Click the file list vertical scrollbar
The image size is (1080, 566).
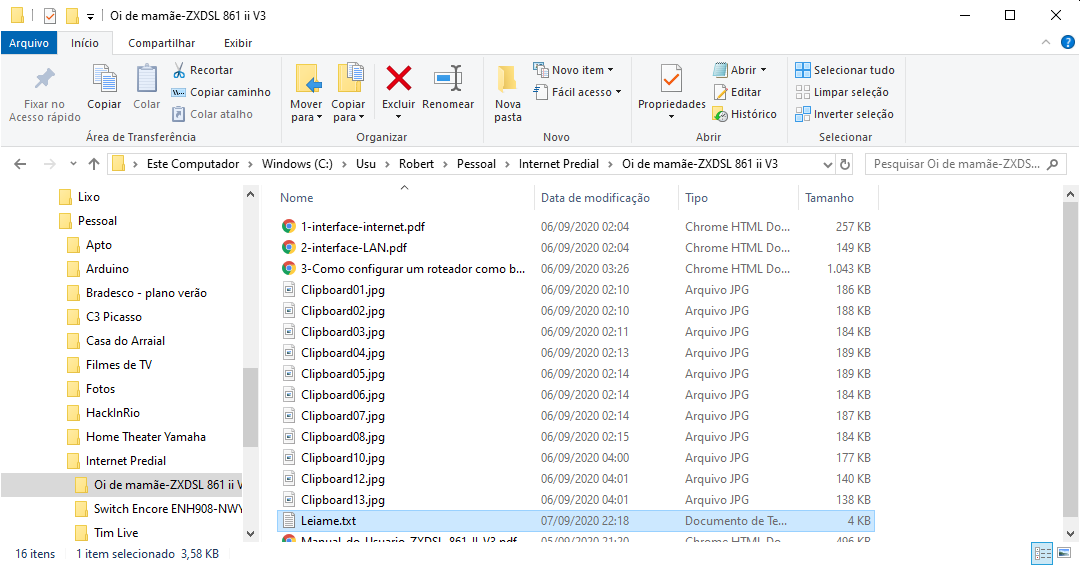pos(1070,358)
